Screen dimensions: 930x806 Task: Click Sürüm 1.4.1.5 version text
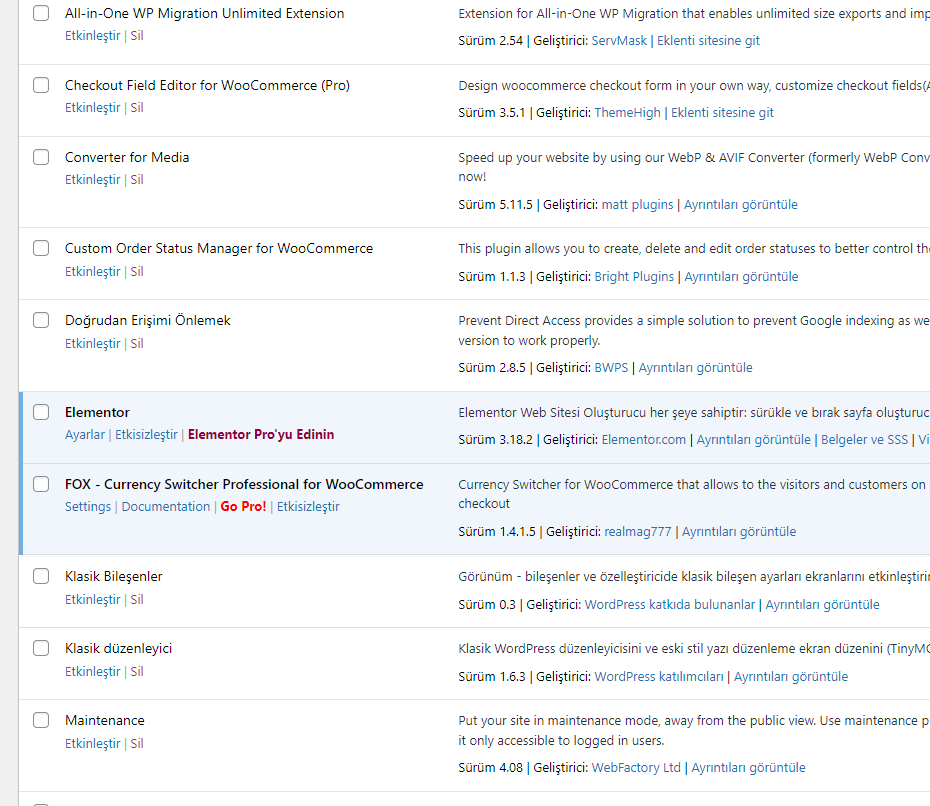pos(497,531)
